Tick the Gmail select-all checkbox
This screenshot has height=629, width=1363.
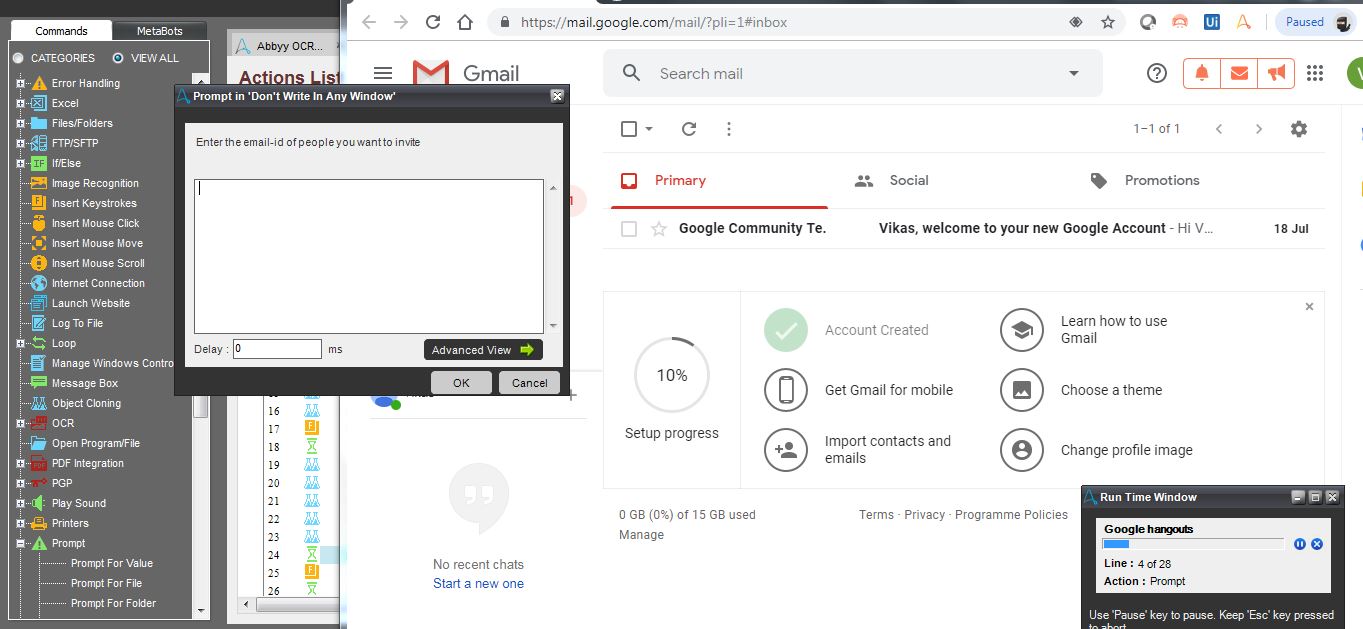(629, 129)
